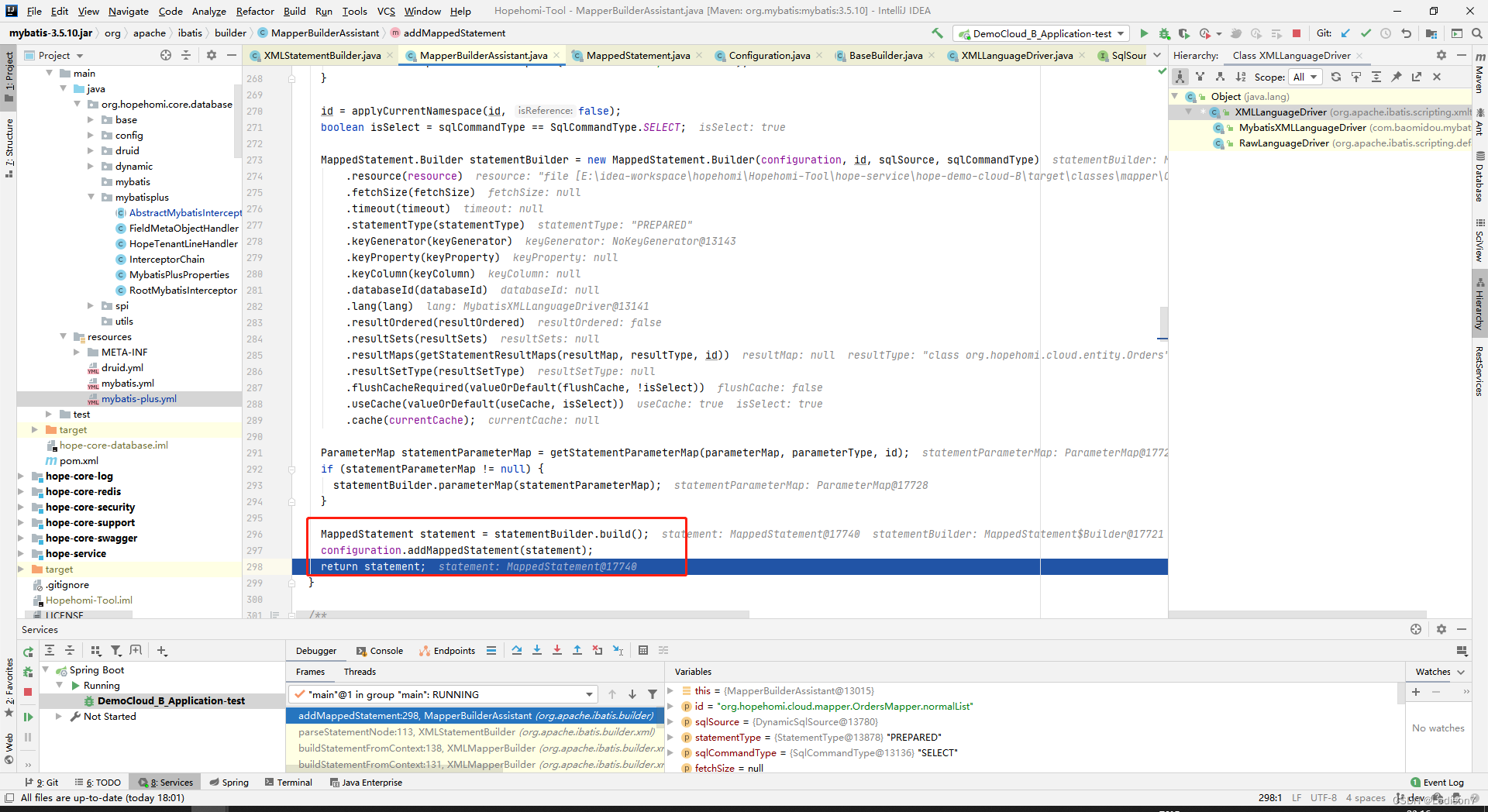
Task: Collapse the Spring Boot node in Services
Action: [x=46, y=670]
